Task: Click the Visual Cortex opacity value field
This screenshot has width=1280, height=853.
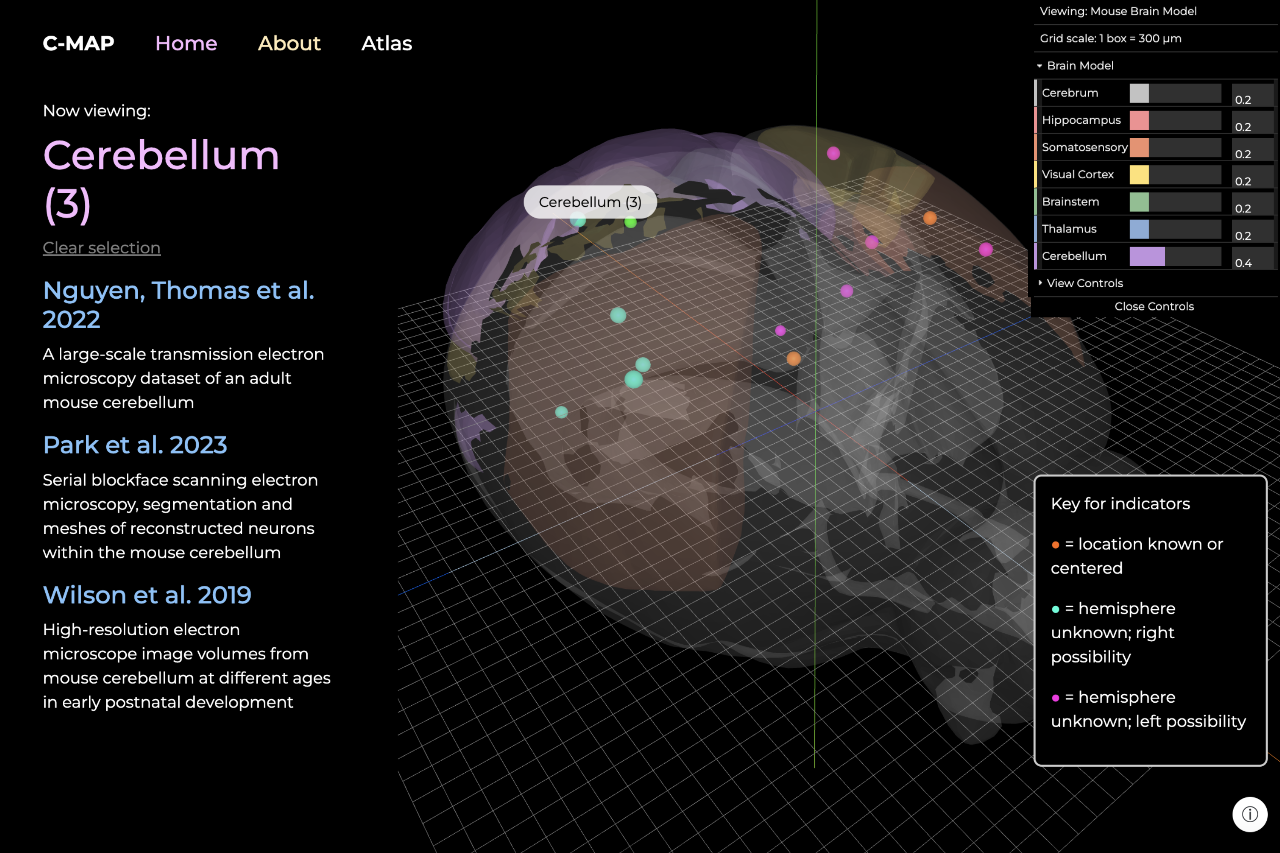Action: tap(1253, 175)
